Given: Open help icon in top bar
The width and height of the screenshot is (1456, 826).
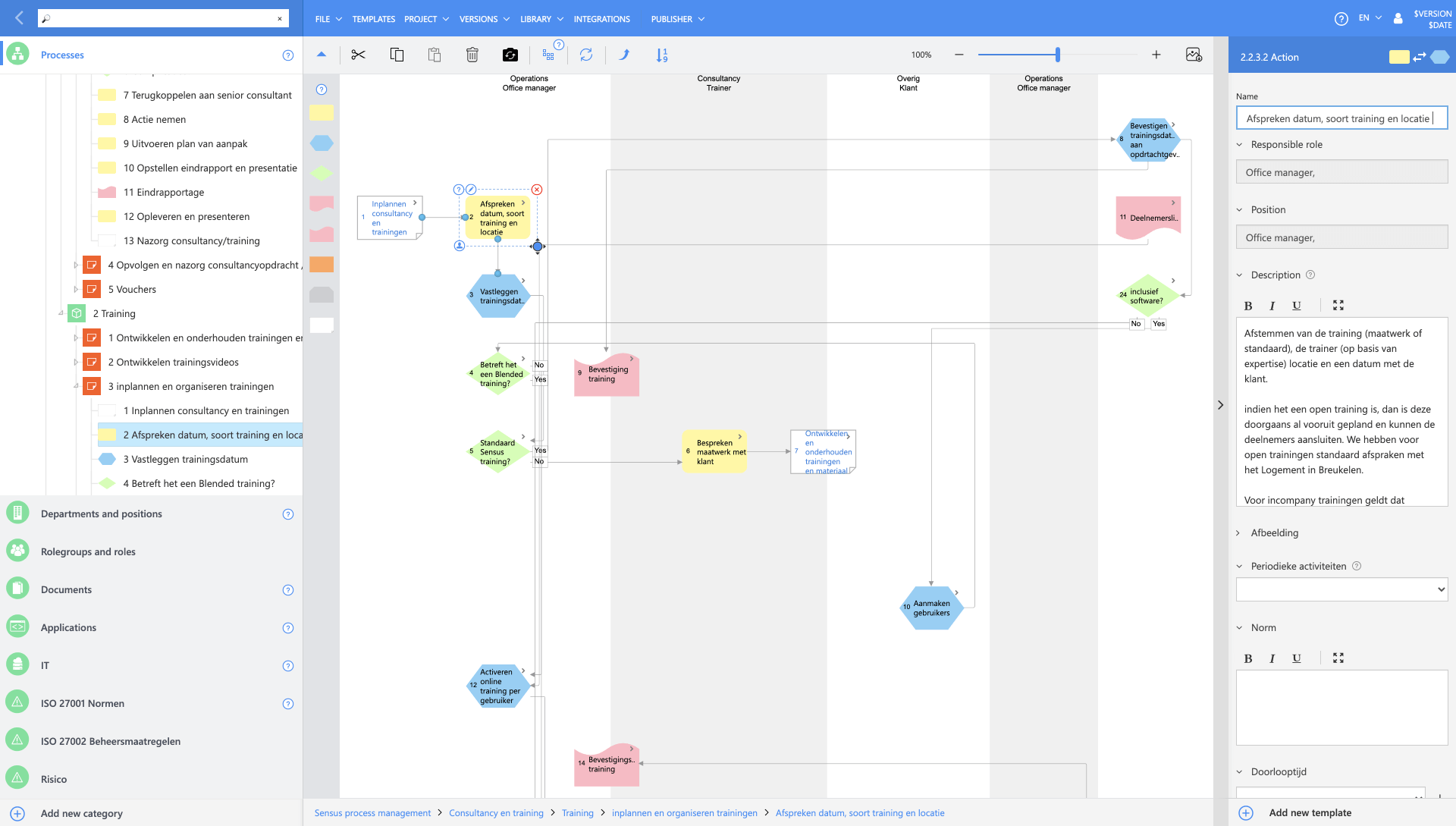Looking at the screenshot, I should pos(1341,19).
